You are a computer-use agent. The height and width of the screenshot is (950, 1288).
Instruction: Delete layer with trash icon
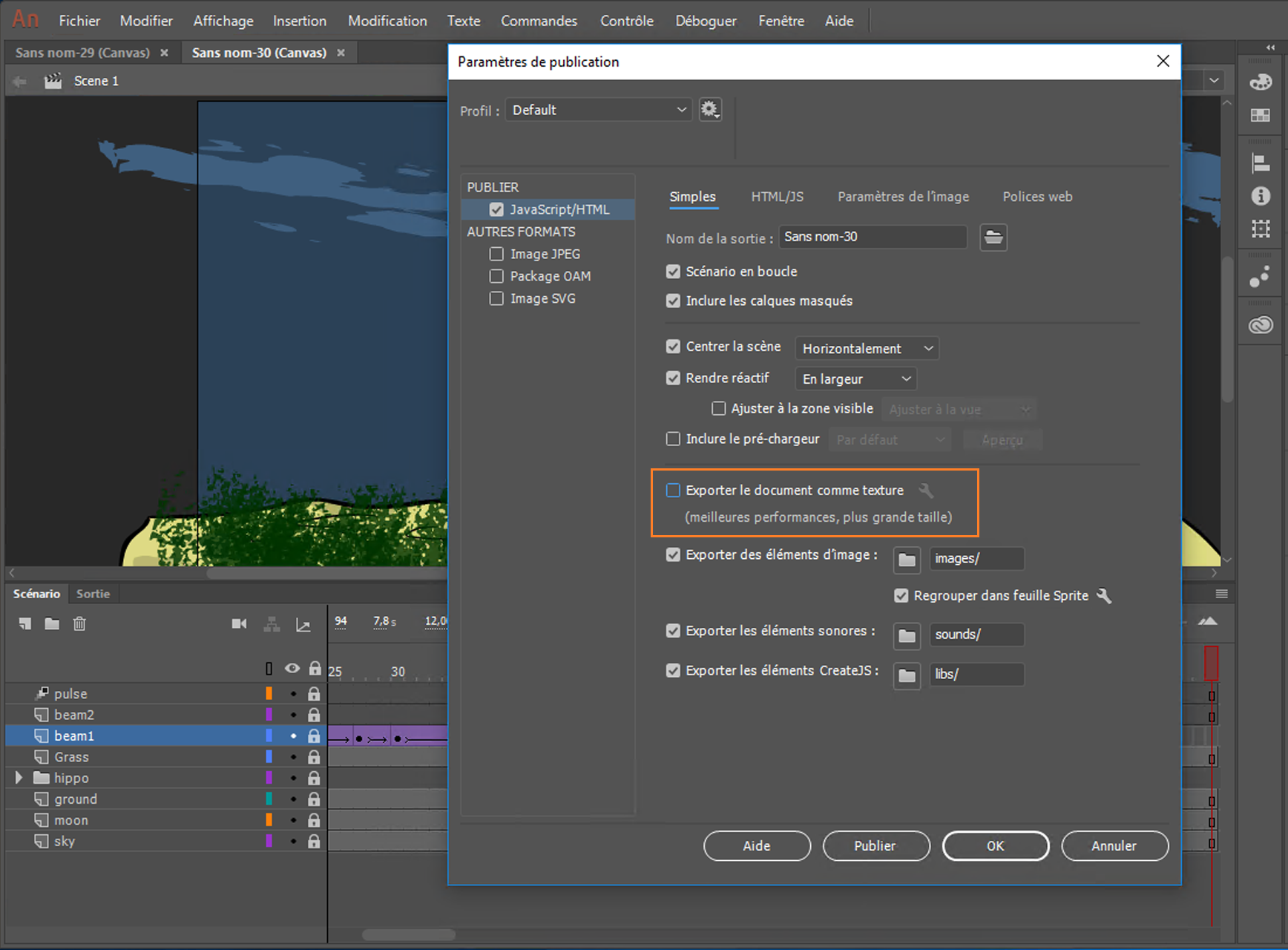(x=79, y=624)
